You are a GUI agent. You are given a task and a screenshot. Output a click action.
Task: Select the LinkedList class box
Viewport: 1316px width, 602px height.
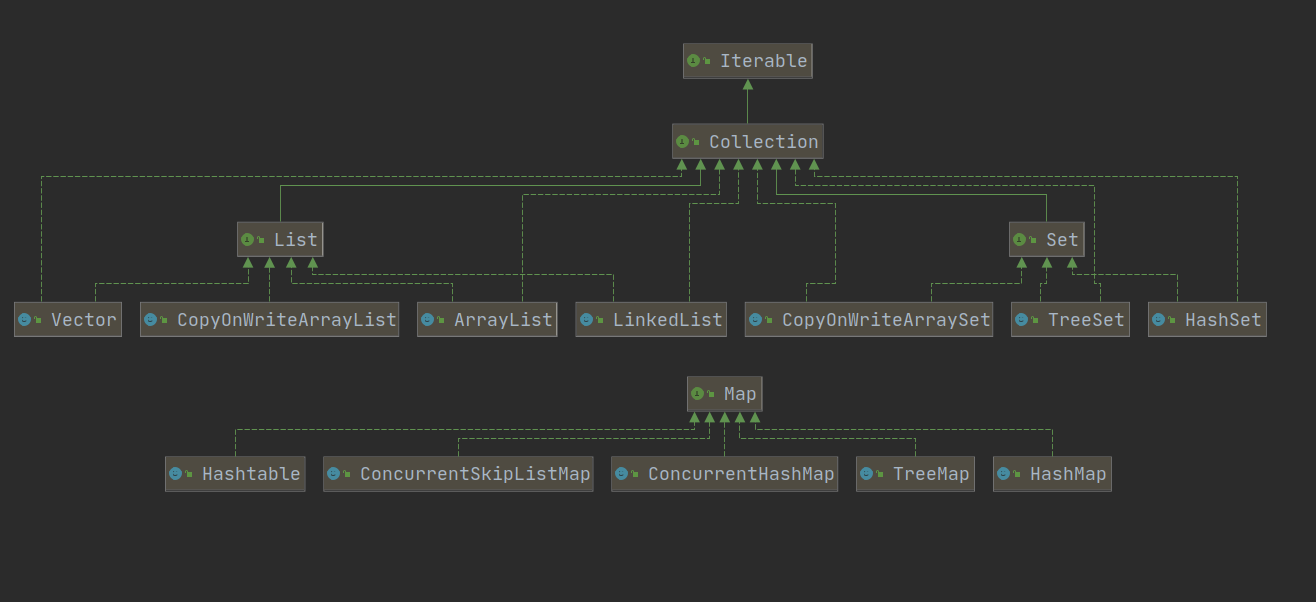tap(653, 320)
